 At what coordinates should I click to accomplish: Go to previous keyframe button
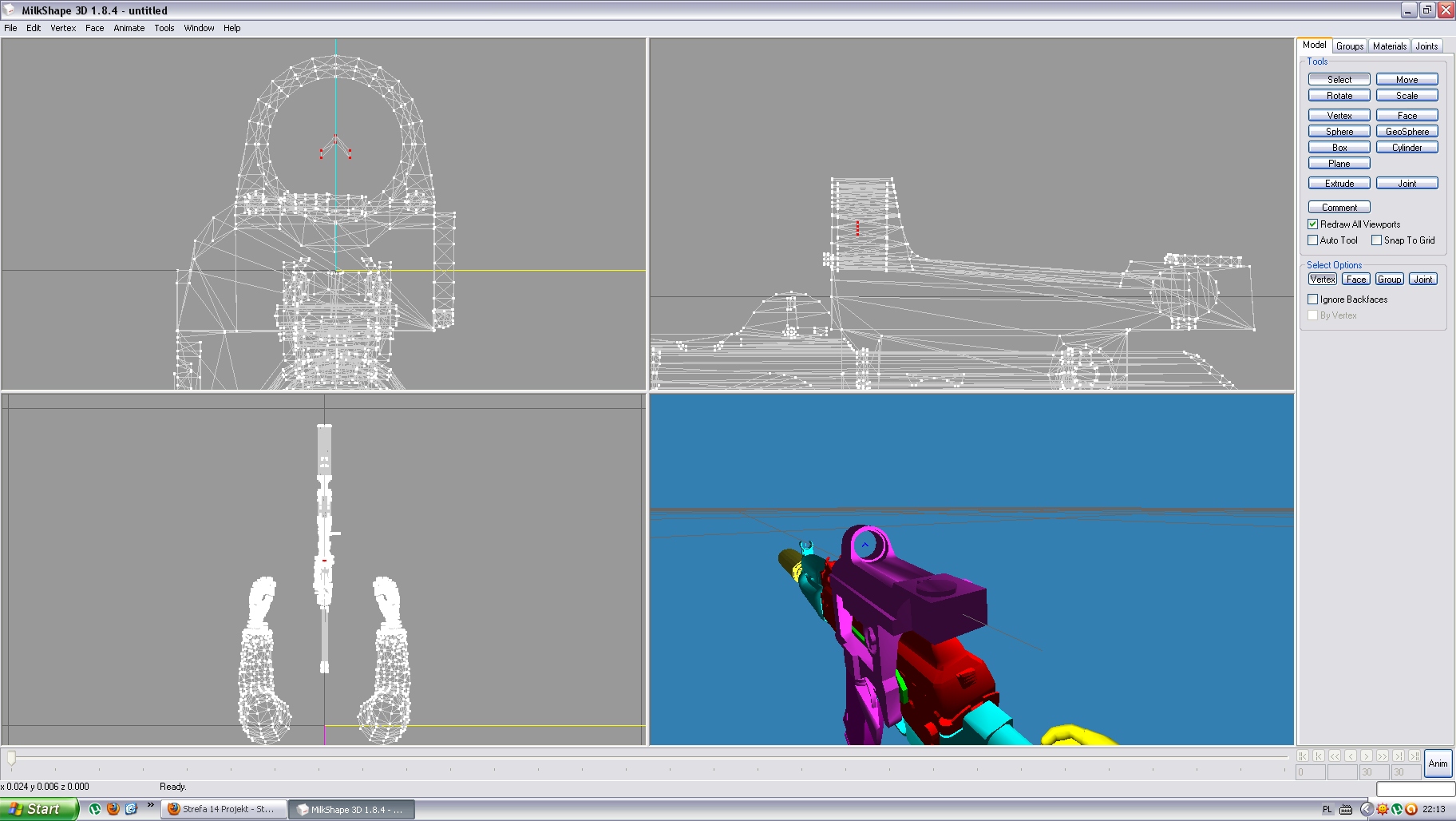pos(1319,756)
